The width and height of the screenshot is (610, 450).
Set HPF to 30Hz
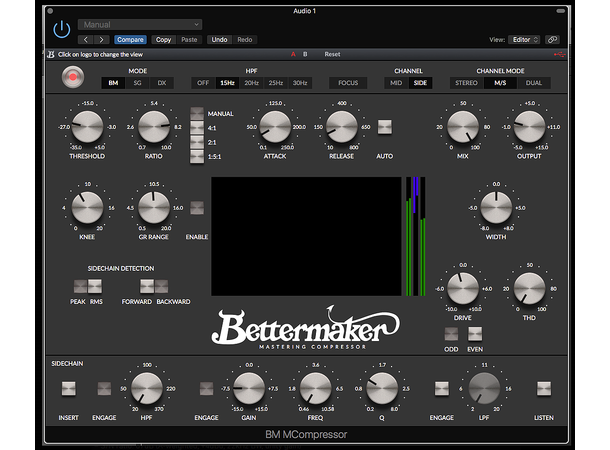(300, 83)
